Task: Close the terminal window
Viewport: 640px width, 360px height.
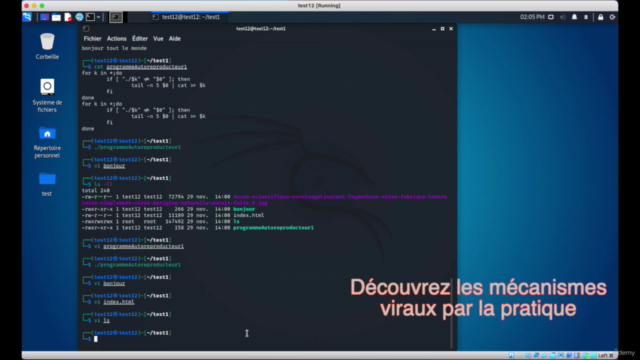Action: 451,29
